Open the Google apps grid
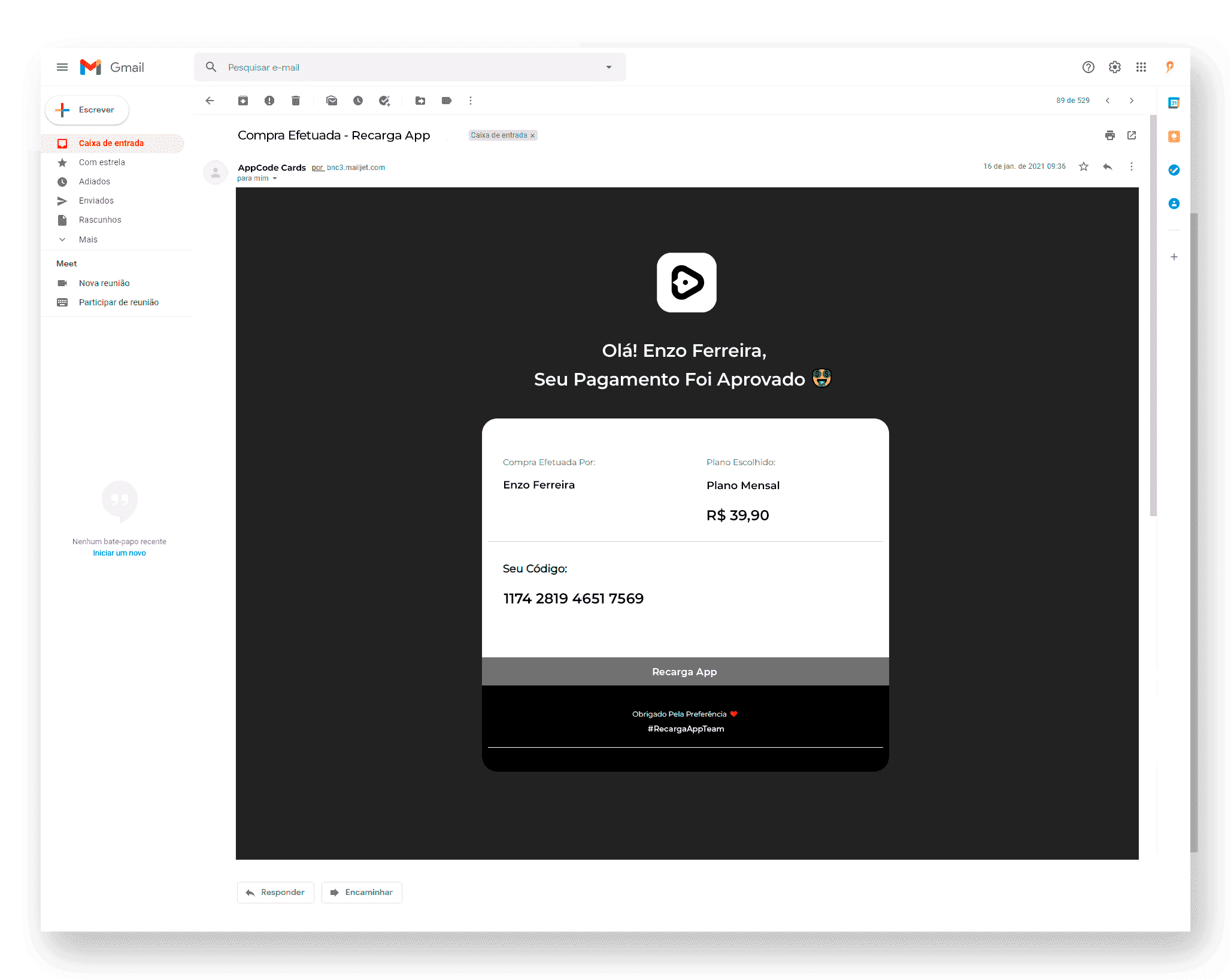1231x980 pixels. point(1141,67)
